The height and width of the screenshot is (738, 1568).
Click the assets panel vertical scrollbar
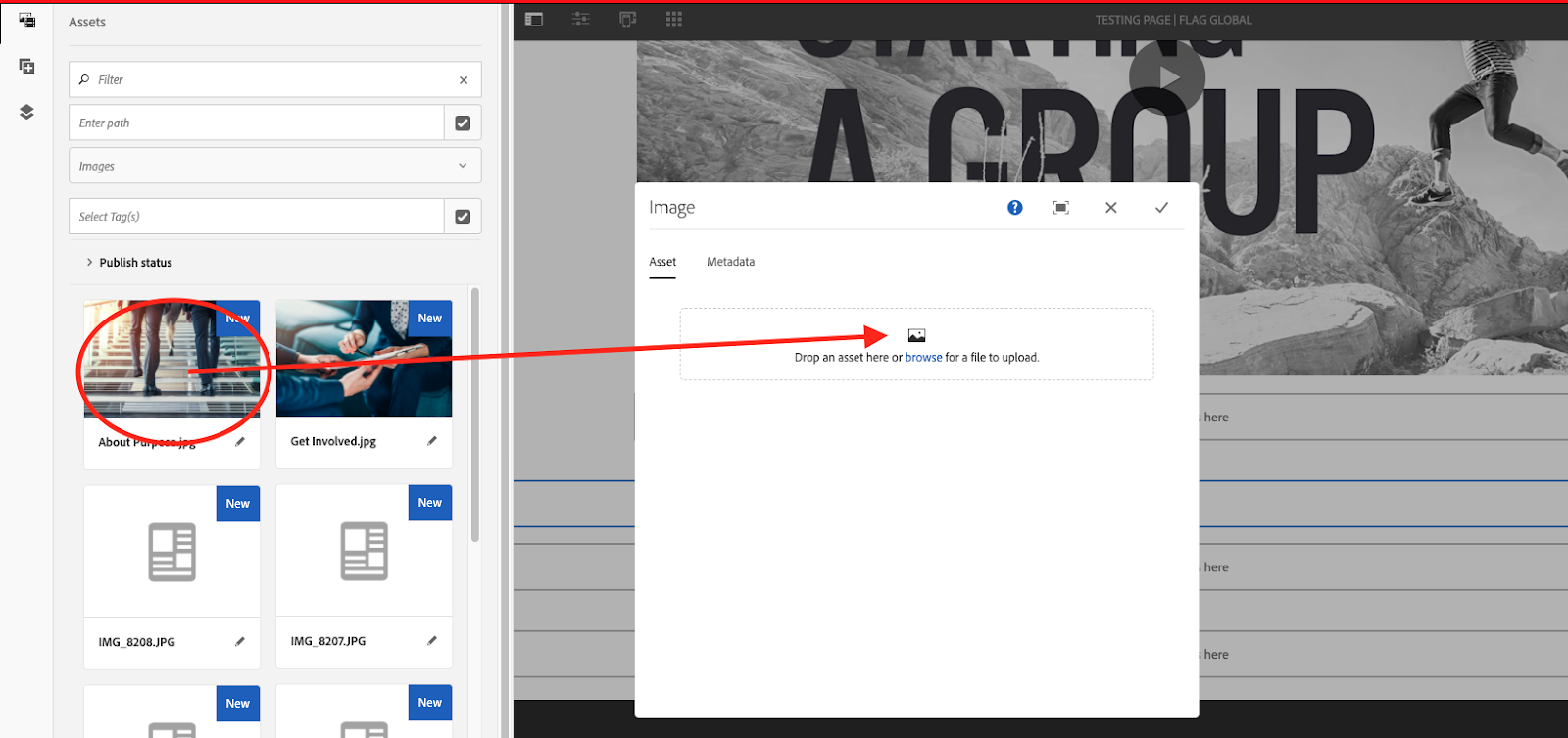pos(475,415)
